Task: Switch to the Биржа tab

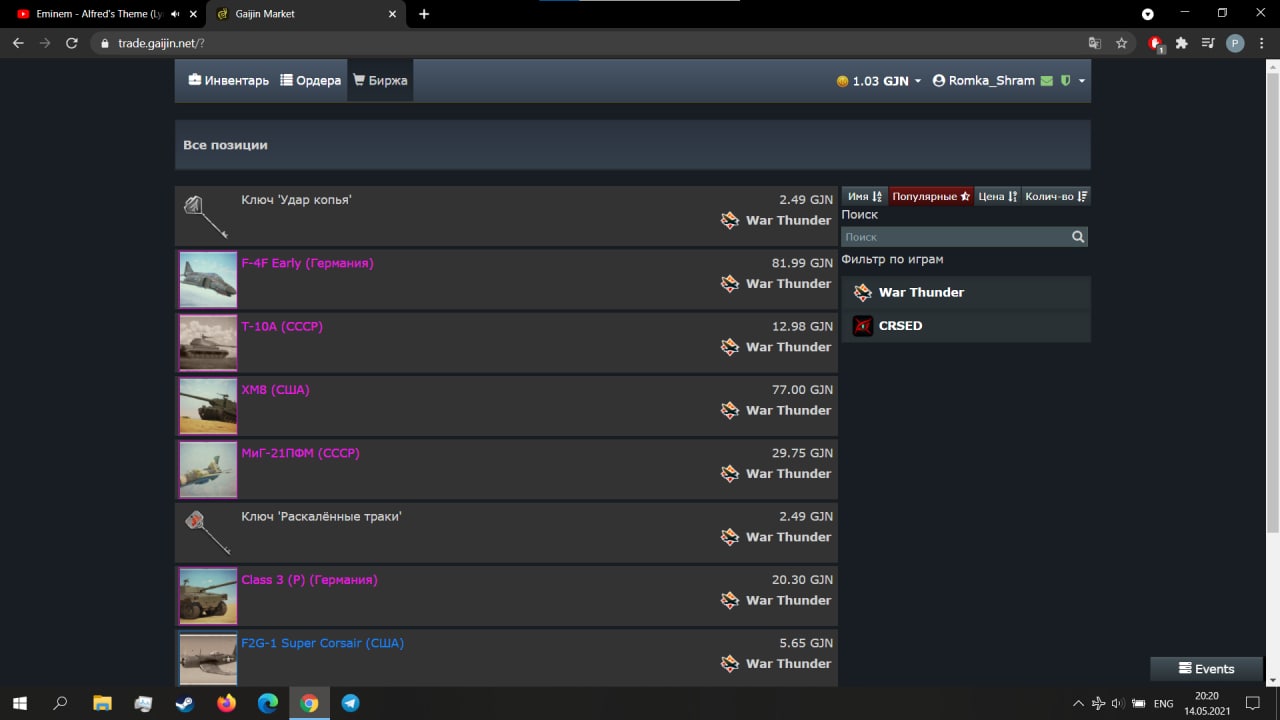Action: tap(380, 81)
